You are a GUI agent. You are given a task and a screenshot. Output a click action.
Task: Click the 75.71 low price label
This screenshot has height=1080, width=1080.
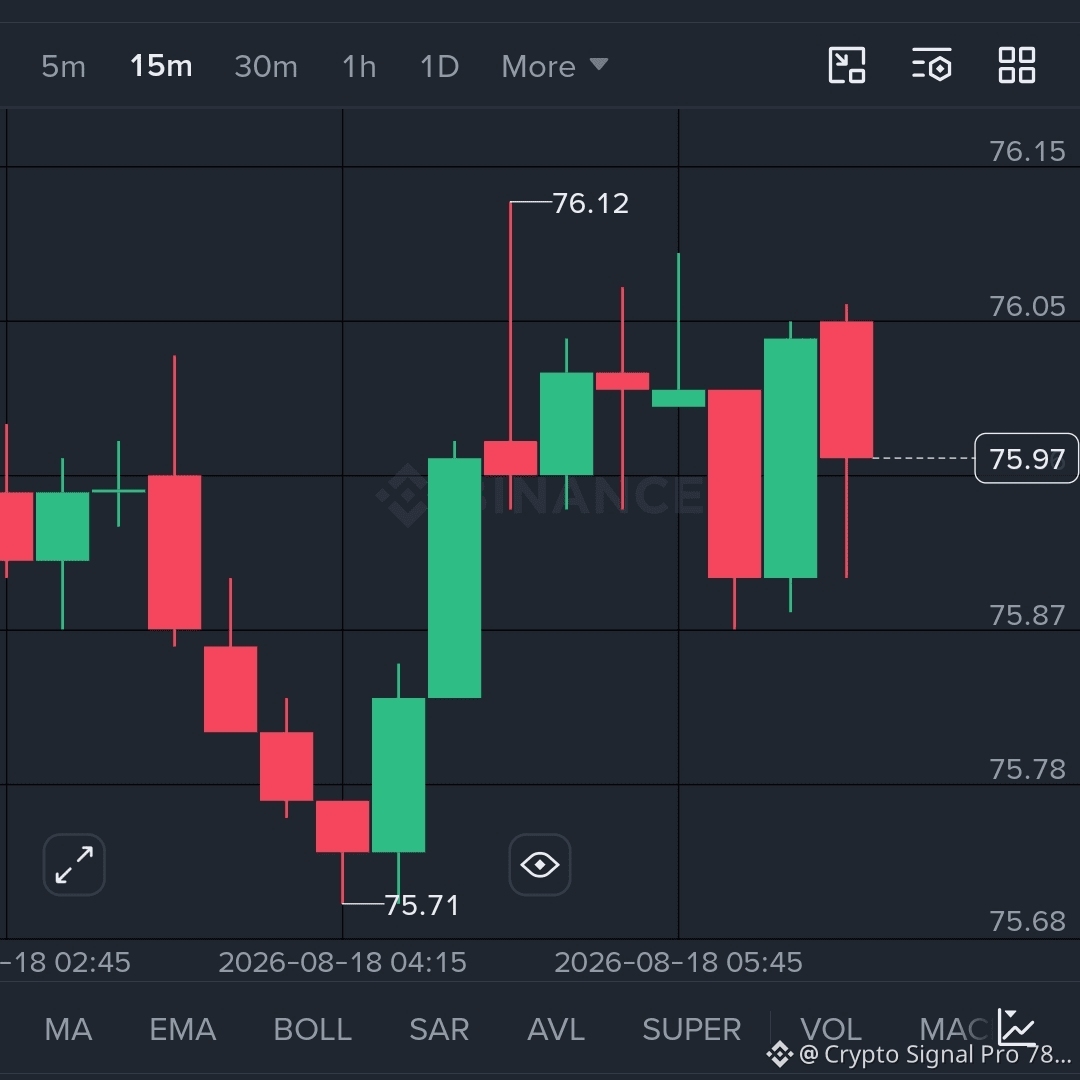[x=422, y=905]
